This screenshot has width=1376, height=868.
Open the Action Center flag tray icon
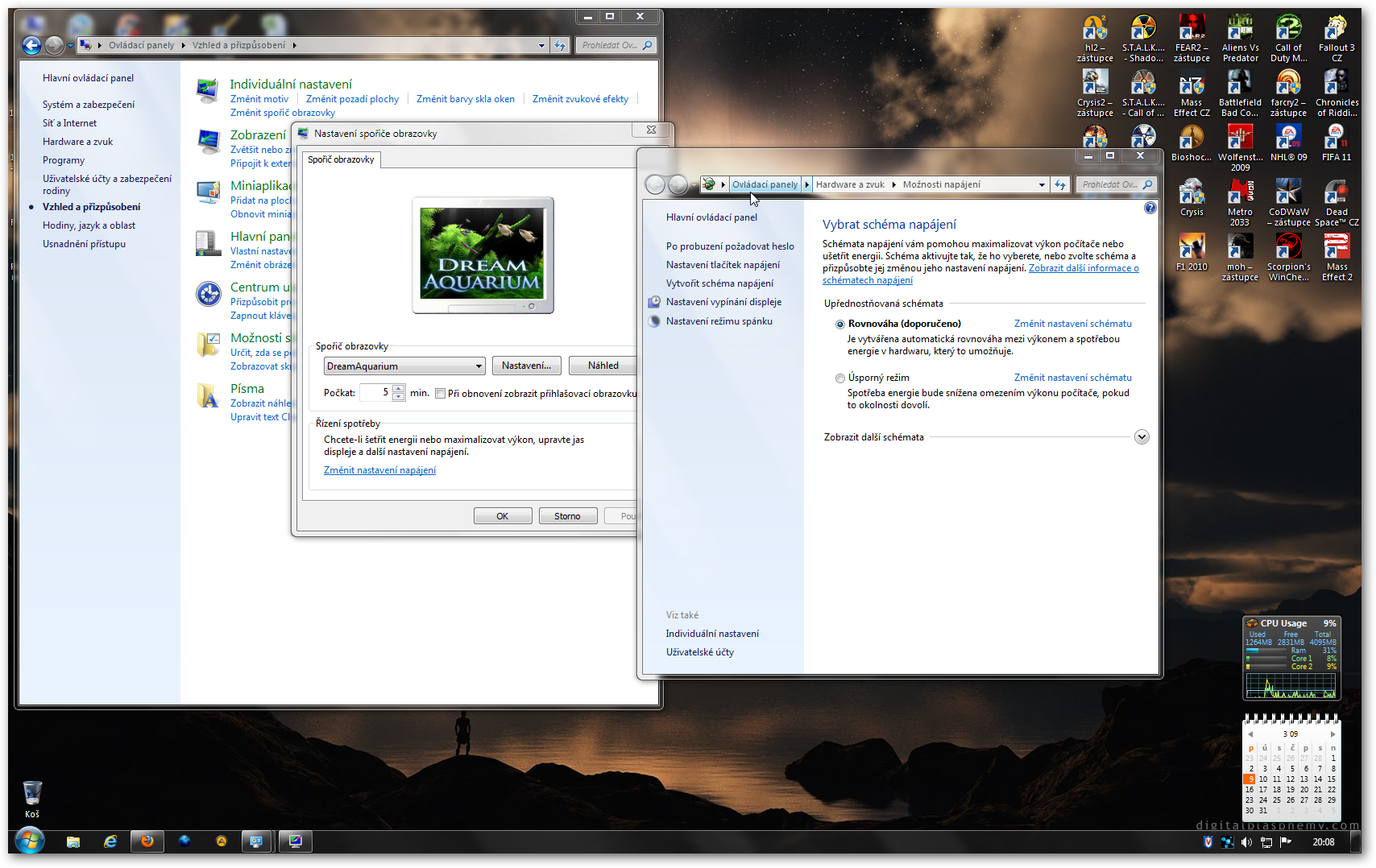point(1285,842)
